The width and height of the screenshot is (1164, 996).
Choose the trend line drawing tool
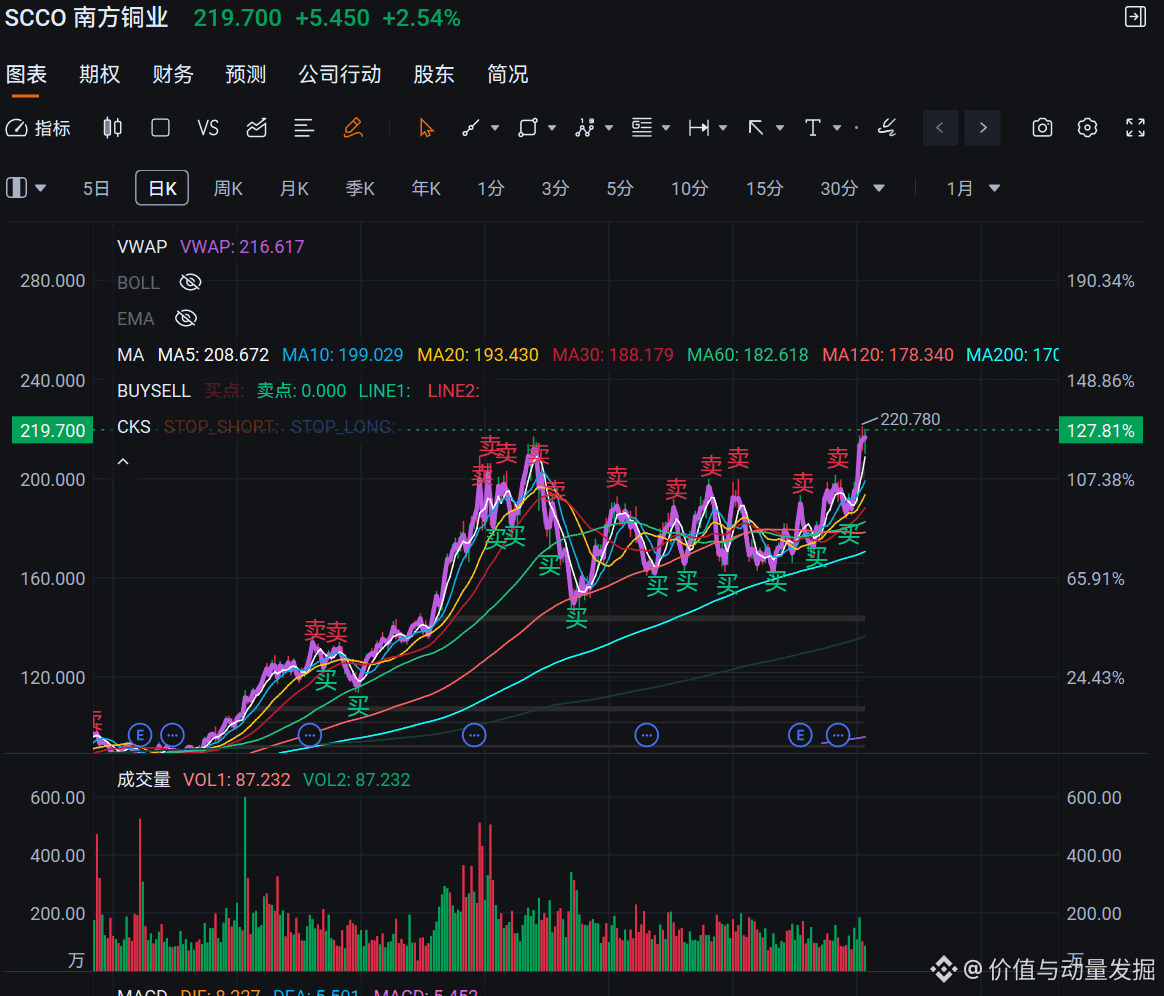pyautogui.click(x=471, y=128)
